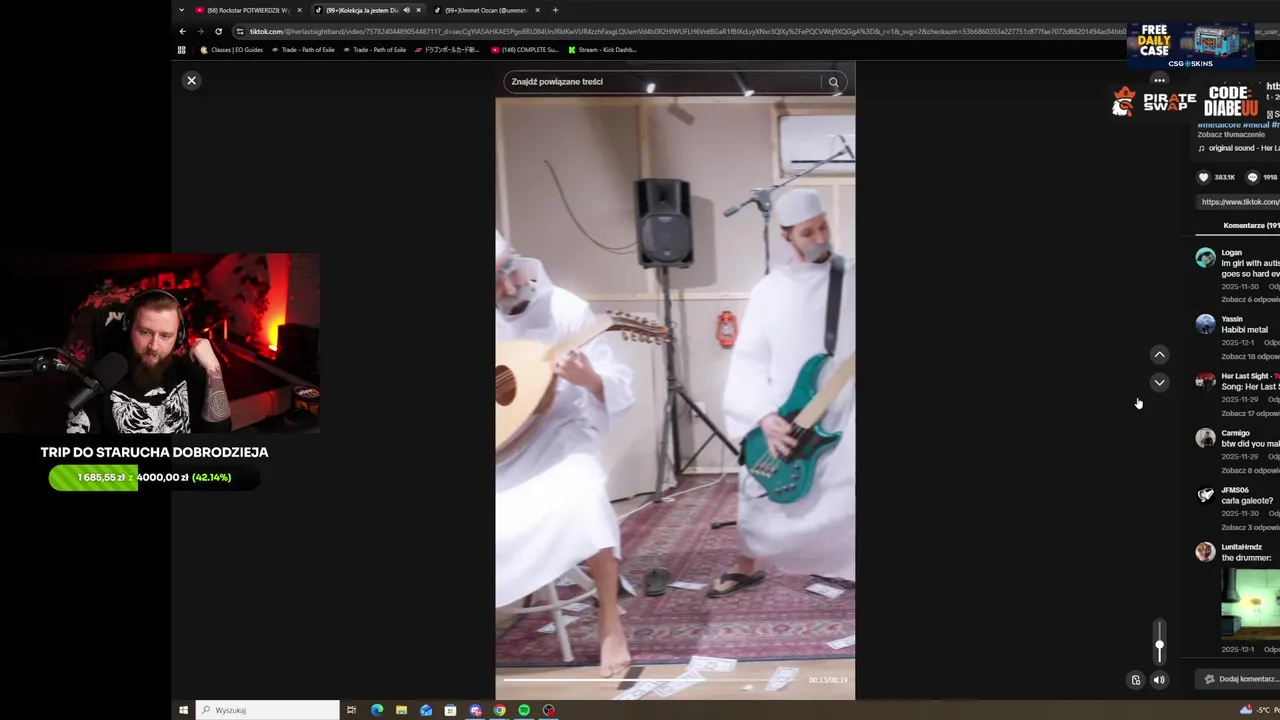This screenshot has height=720, width=1280.
Task: Close the TikTok video viewer with X
Action: (x=191, y=80)
